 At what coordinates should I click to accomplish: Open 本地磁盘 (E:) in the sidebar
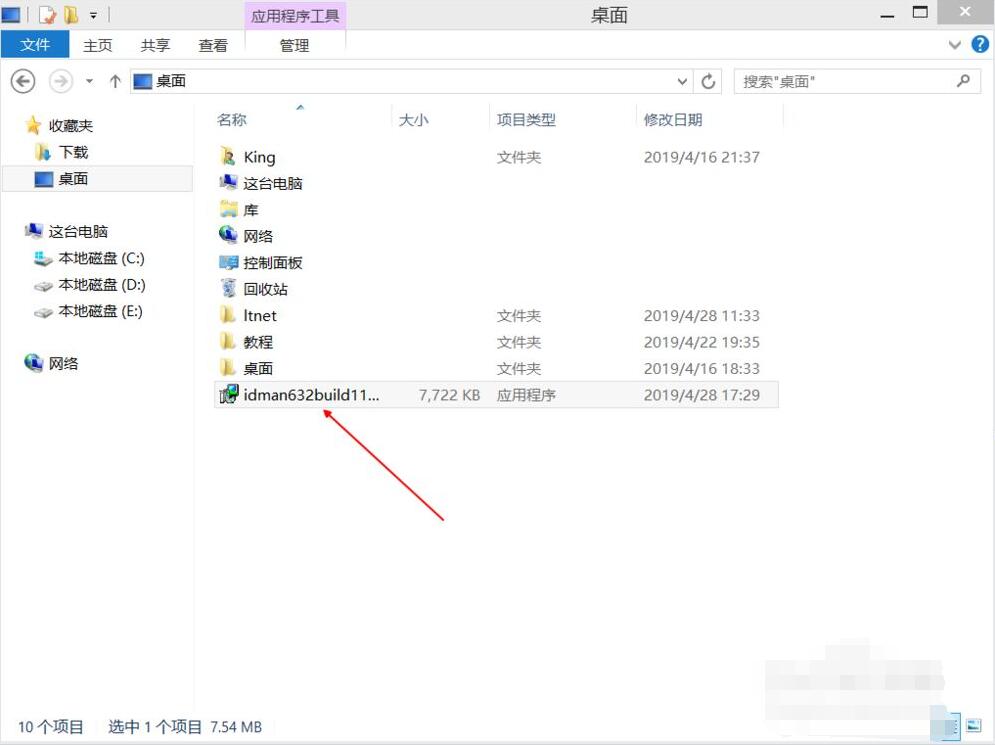[x=88, y=311]
